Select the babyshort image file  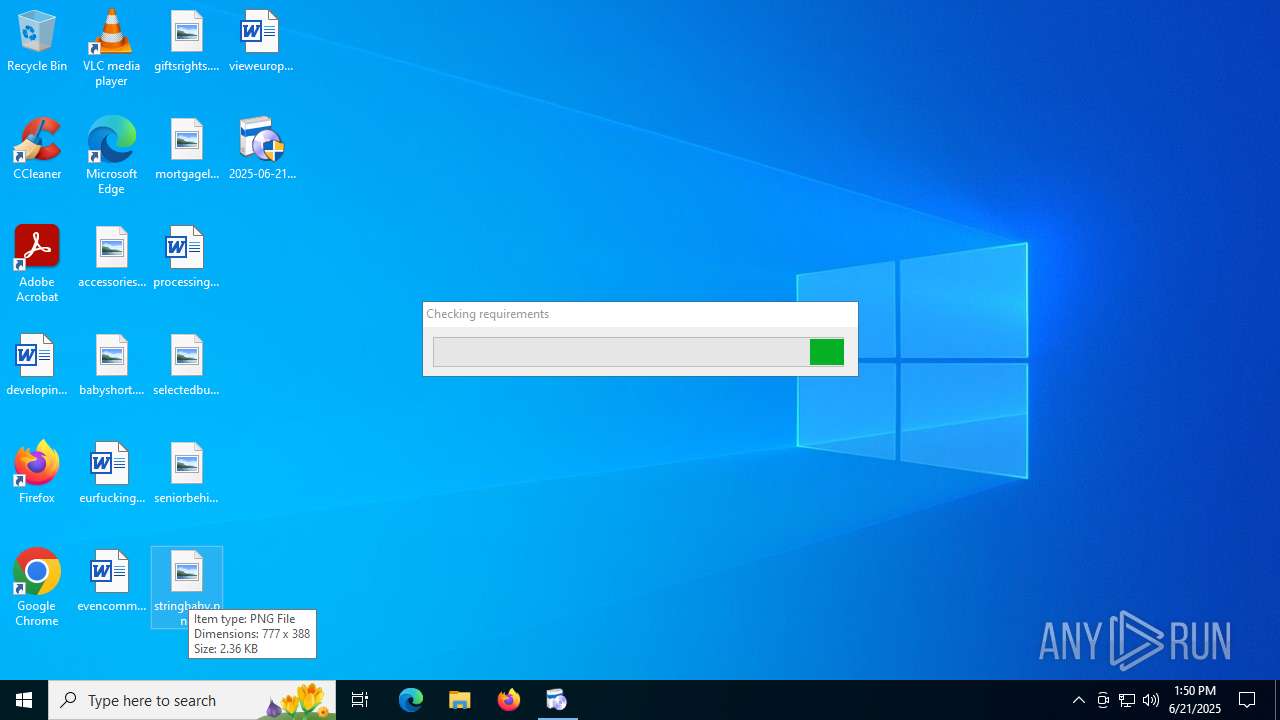(x=112, y=366)
